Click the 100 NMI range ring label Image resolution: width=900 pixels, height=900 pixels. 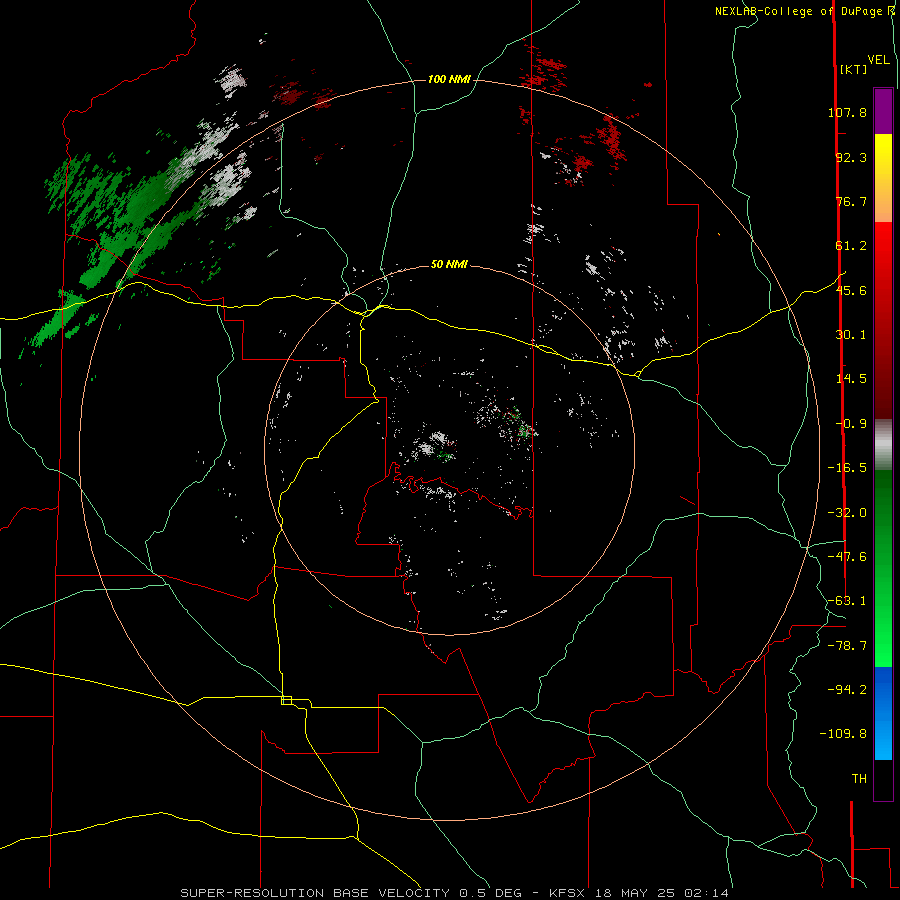click(x=449, y=79)
